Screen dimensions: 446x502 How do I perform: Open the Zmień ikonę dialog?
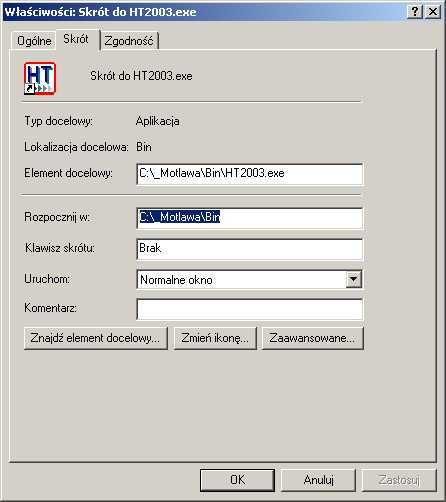(x=215, y=338)
